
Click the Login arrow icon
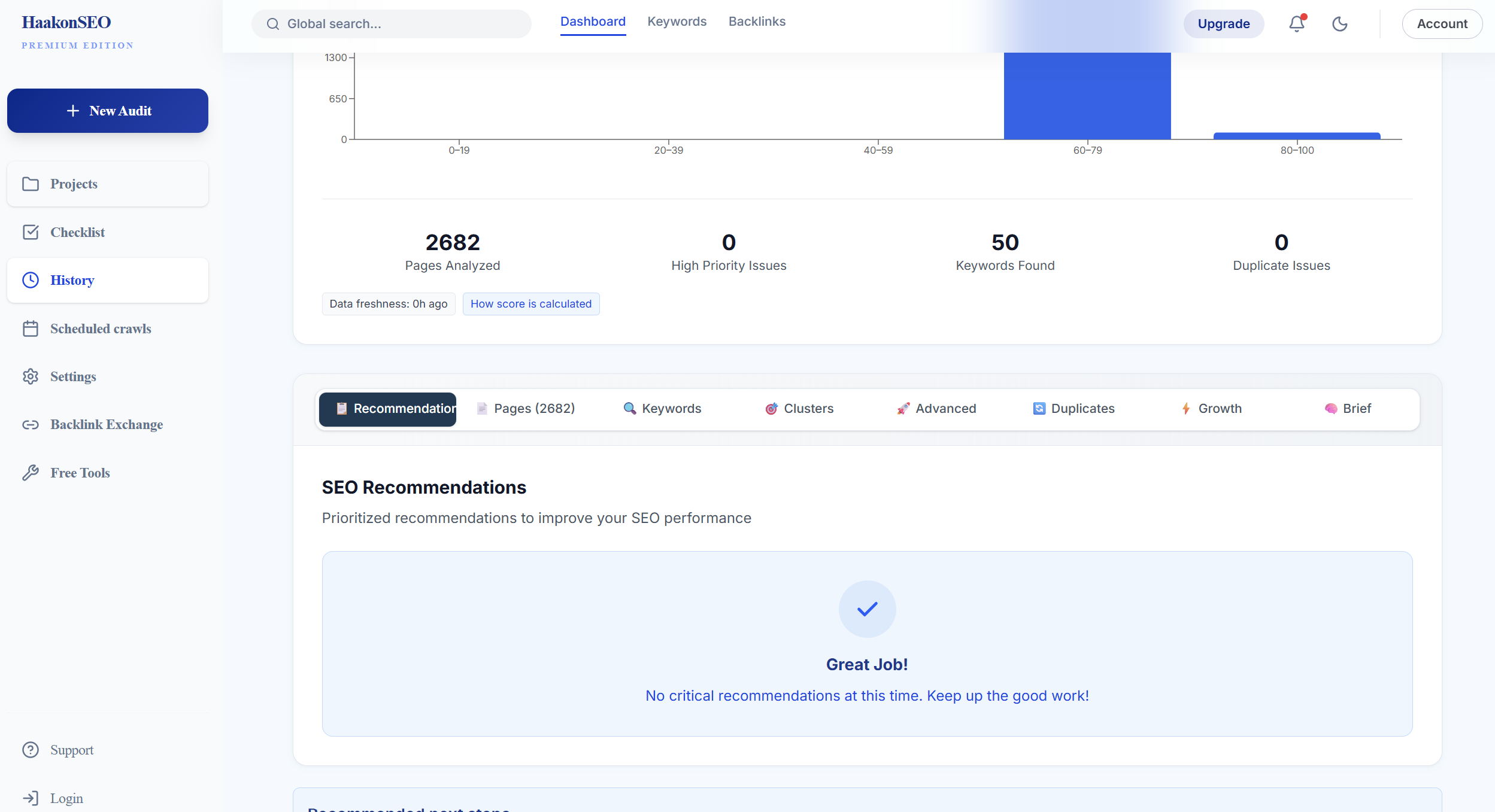coord(31,798)
